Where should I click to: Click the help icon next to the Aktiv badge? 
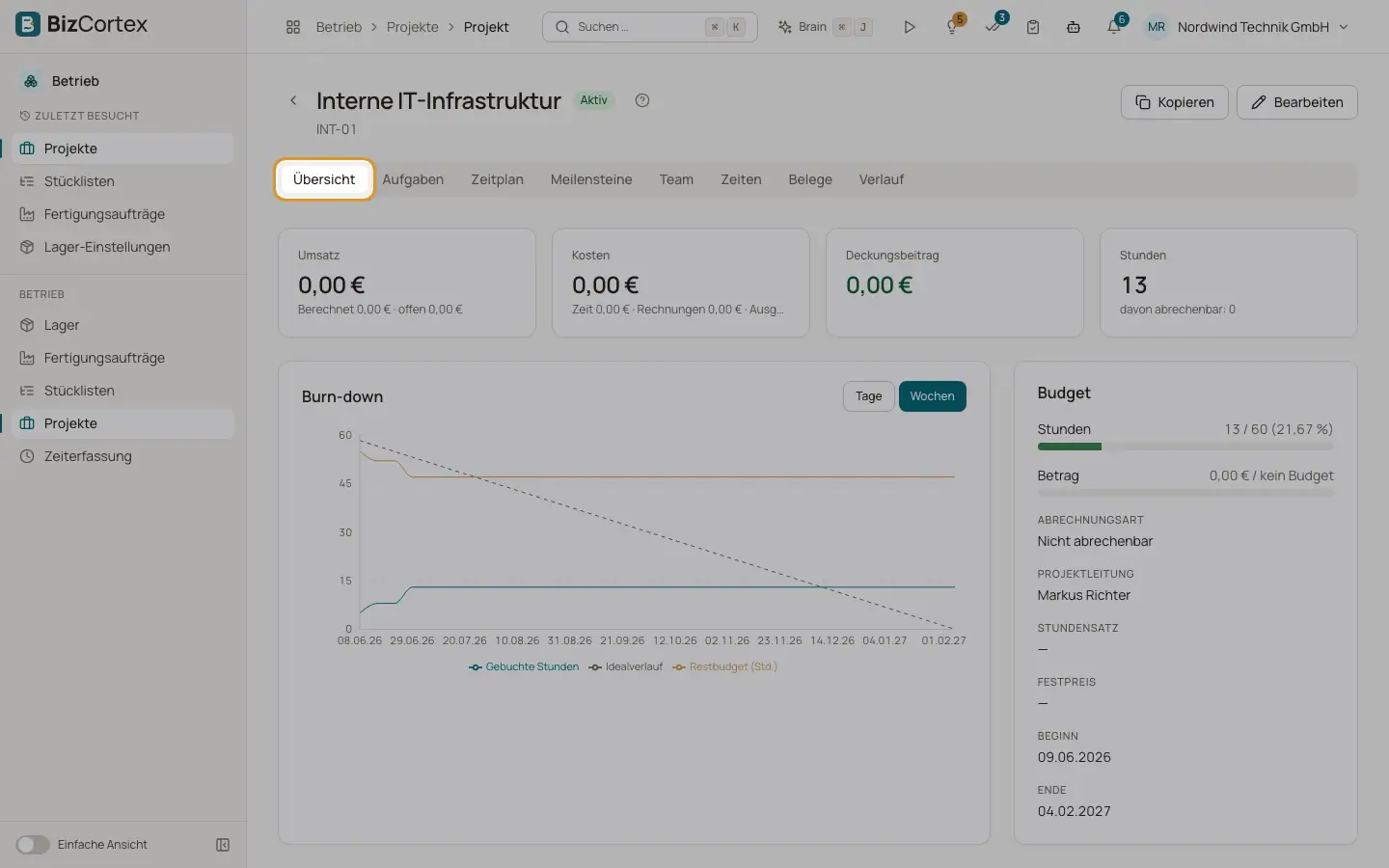click(642, 100)
